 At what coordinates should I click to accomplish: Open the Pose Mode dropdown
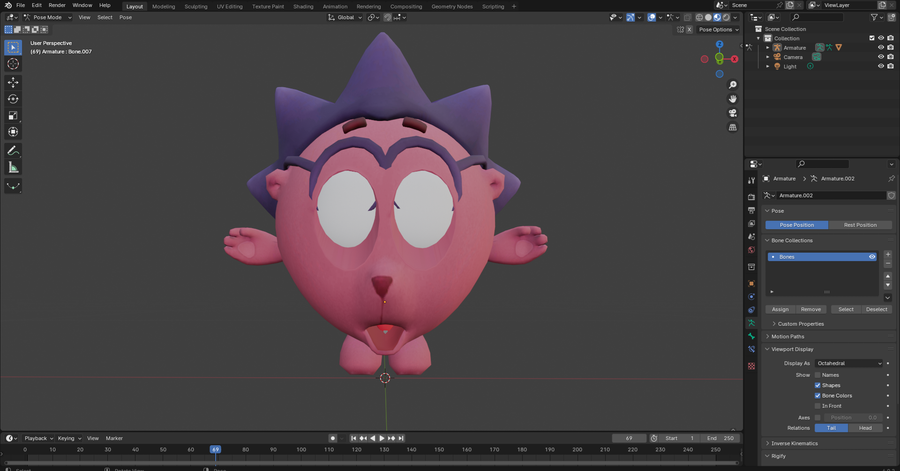click(x=48, y=17)
